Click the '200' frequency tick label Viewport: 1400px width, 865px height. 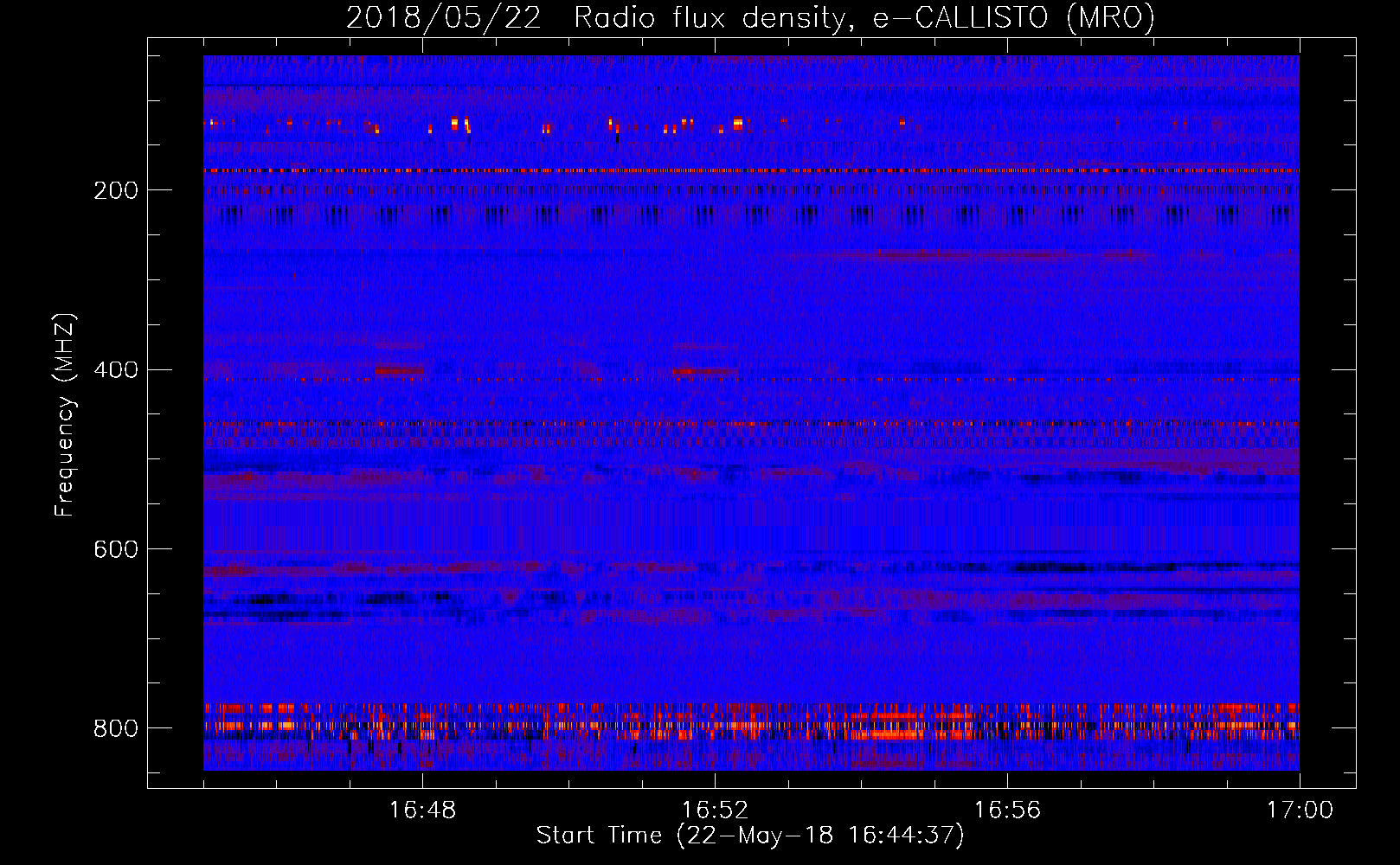point(116,190)
